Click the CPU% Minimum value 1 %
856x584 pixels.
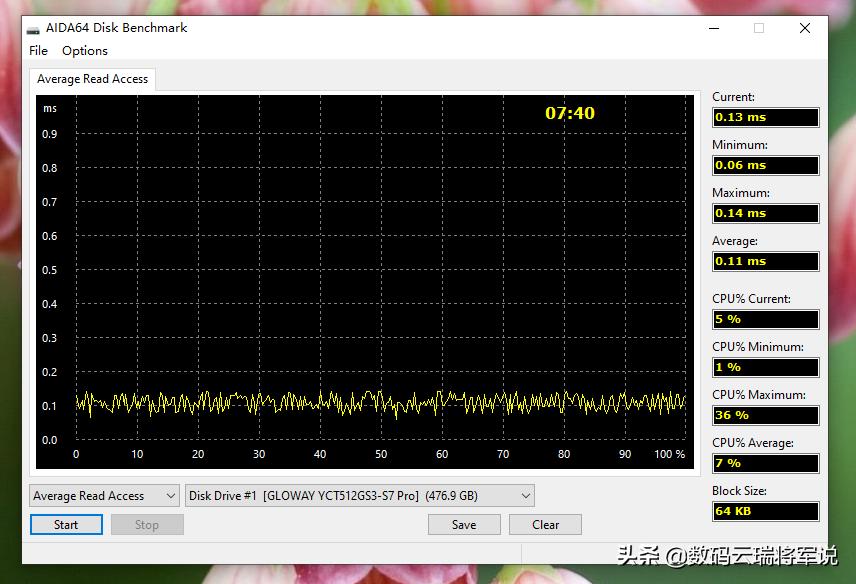click(x=765, y=367)
